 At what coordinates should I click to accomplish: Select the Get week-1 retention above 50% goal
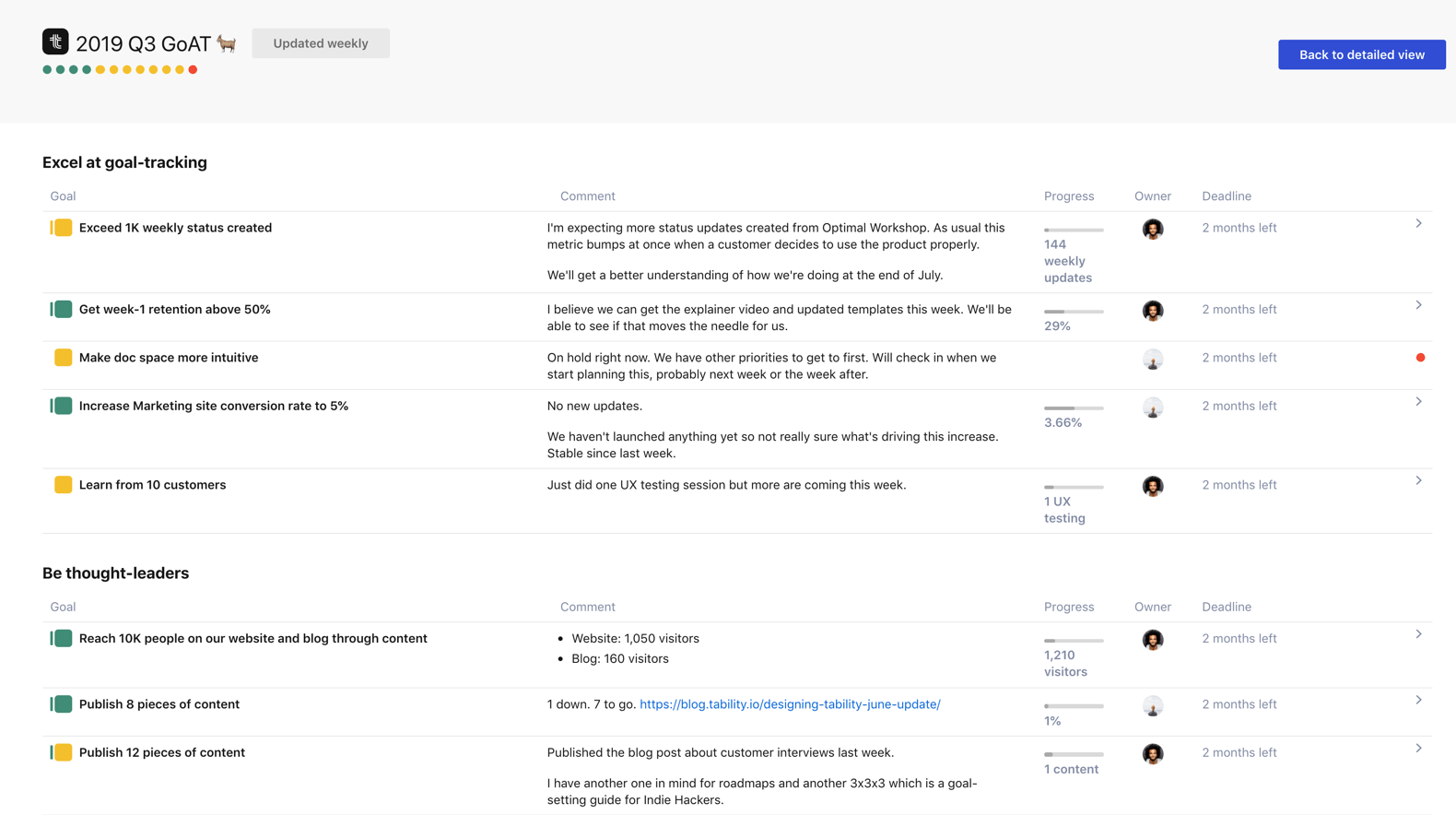[175, 310]
